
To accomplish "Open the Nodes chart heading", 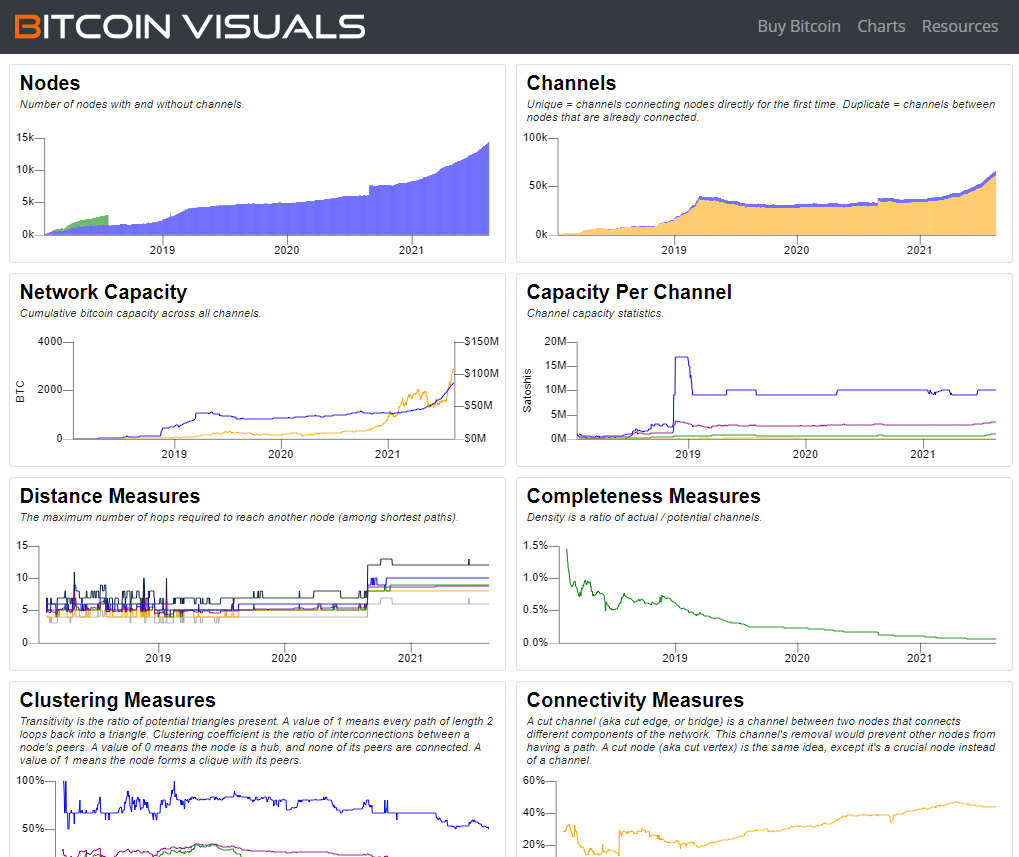I will coord(50,83).
